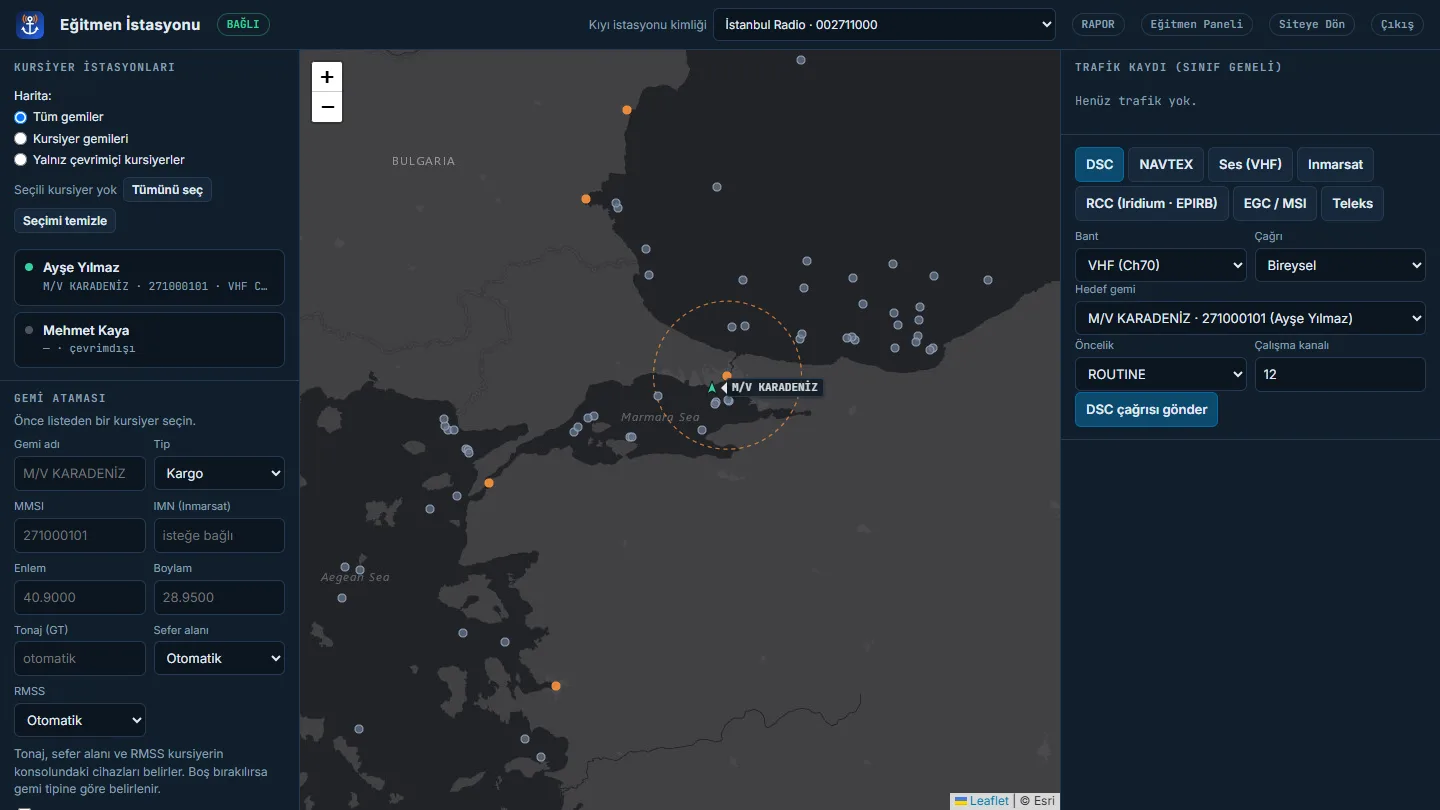Open the Teleks tab

click(x=1353, y=203)
